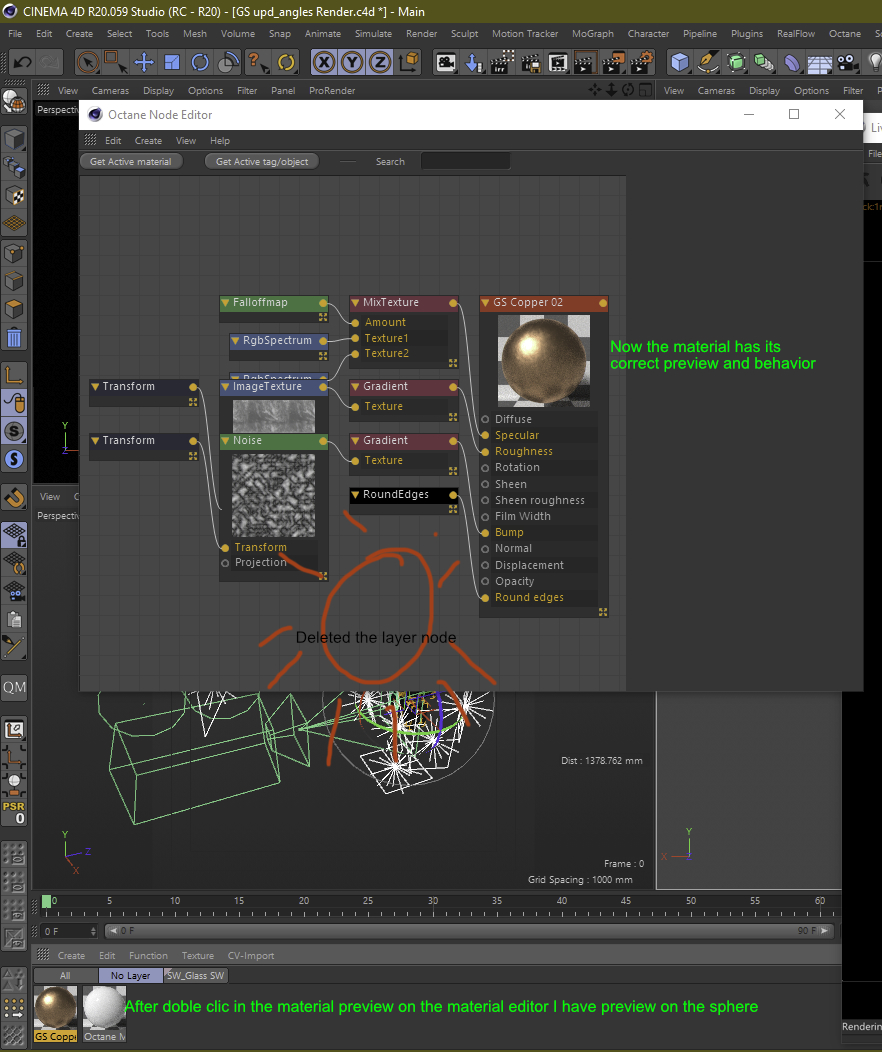Collapse the RoundEdges node
Image resolution: width=882 pixels, height=1052 pixels.
355,495
